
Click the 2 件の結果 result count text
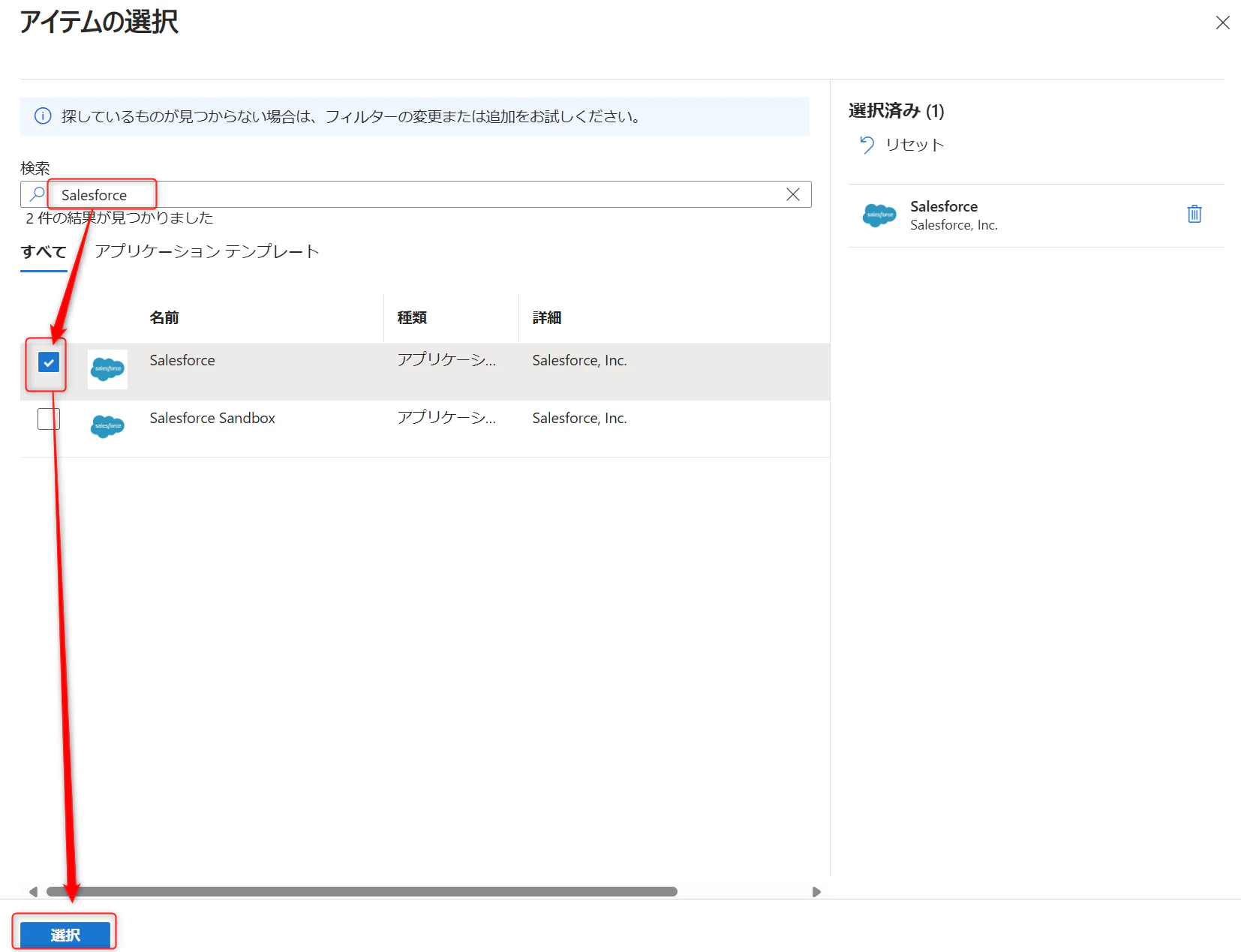[119, 218]
